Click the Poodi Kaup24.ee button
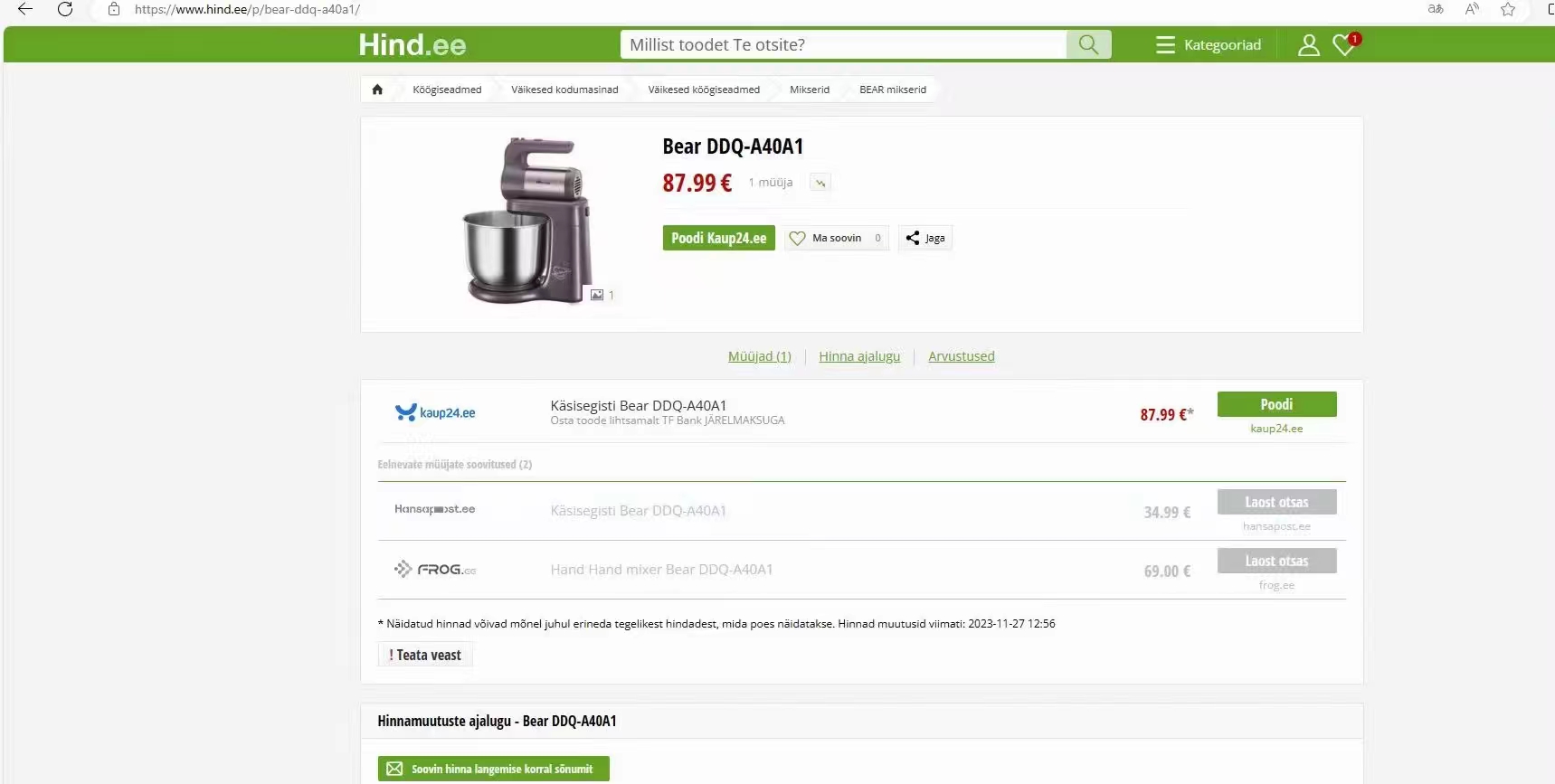The image size is (1555, 784). pyautogui.click(x=718, y=238)
